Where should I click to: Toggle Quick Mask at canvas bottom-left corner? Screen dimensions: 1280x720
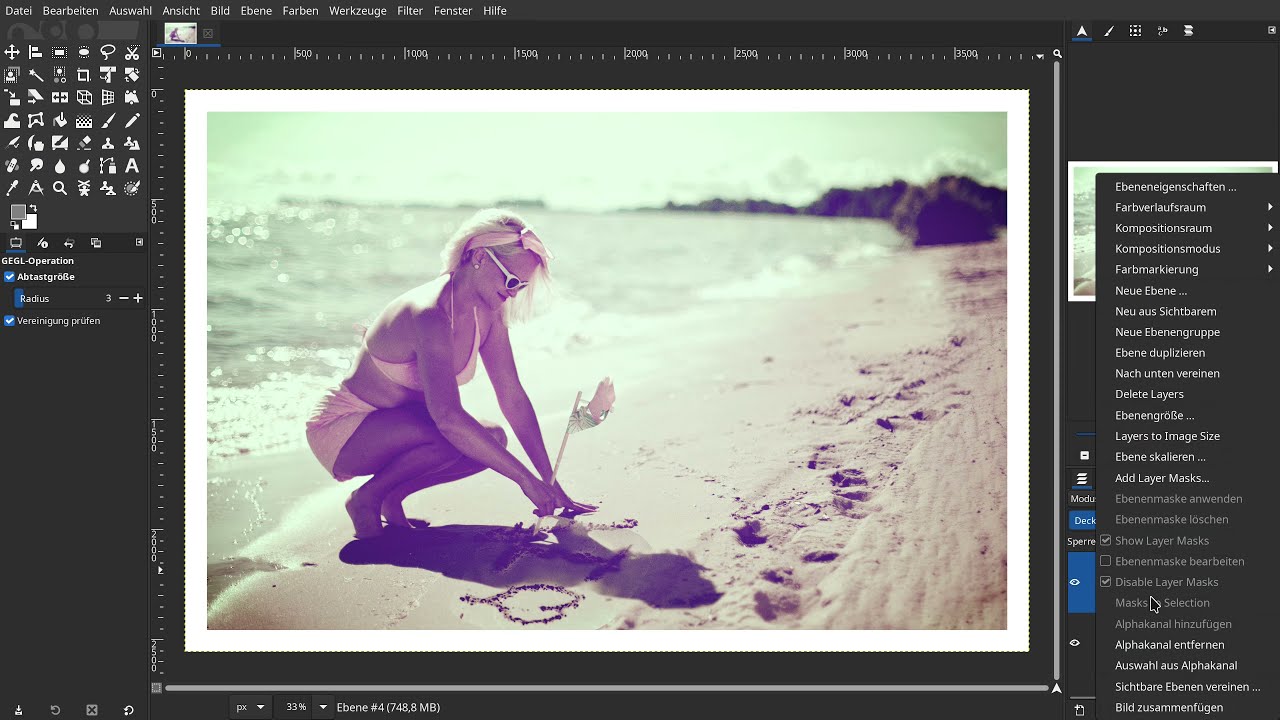coord(156,688)
